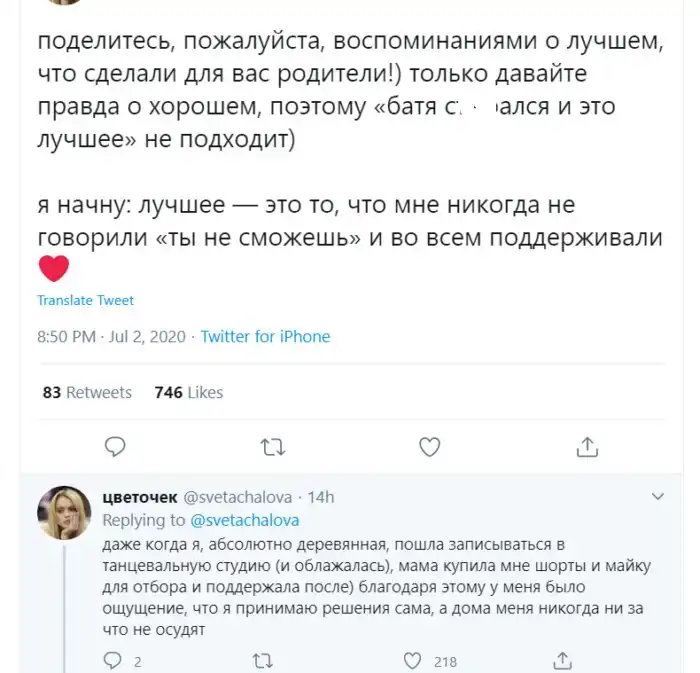
Task: Click the author avatar at top of tweet
Action: click(62, 3)
